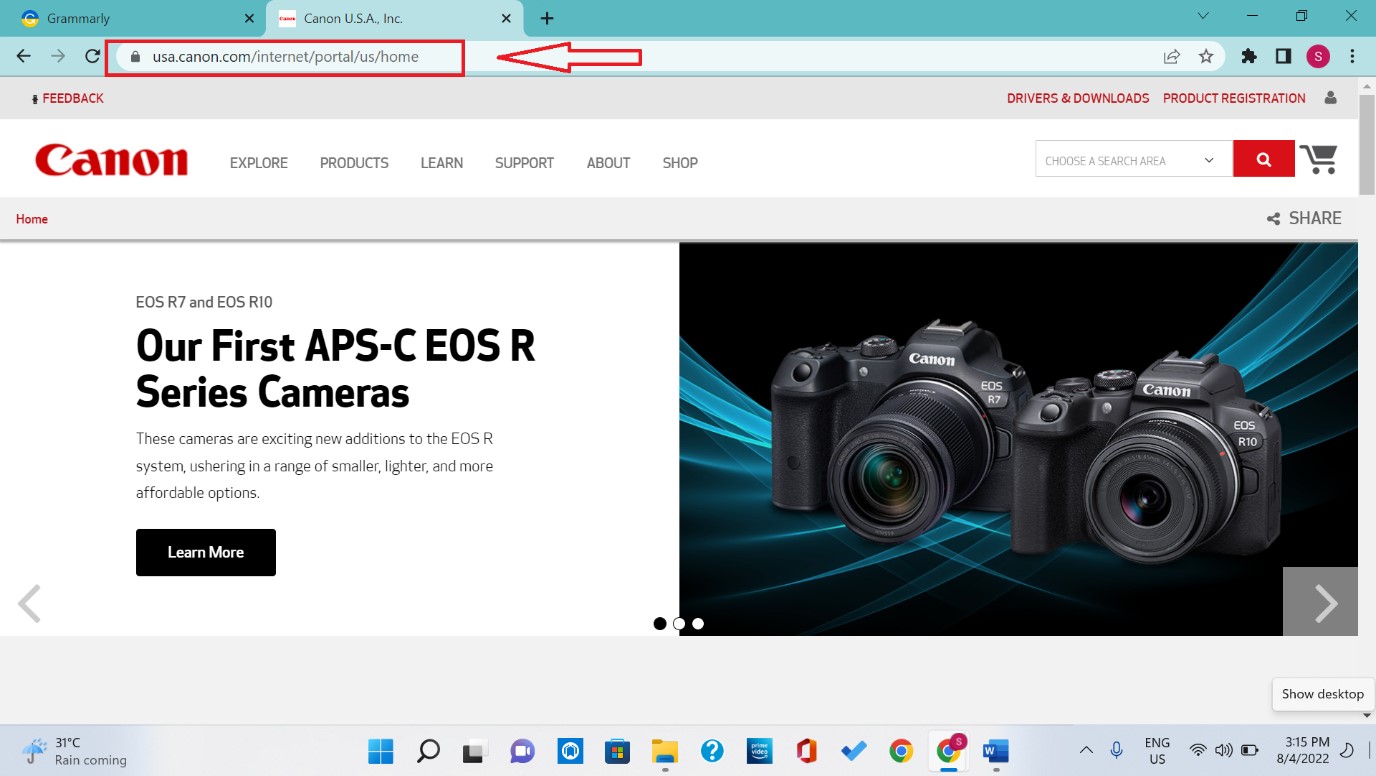Click the SHARE icon
Viewport: 1376px width, 776px height.
click(1273, 218)
